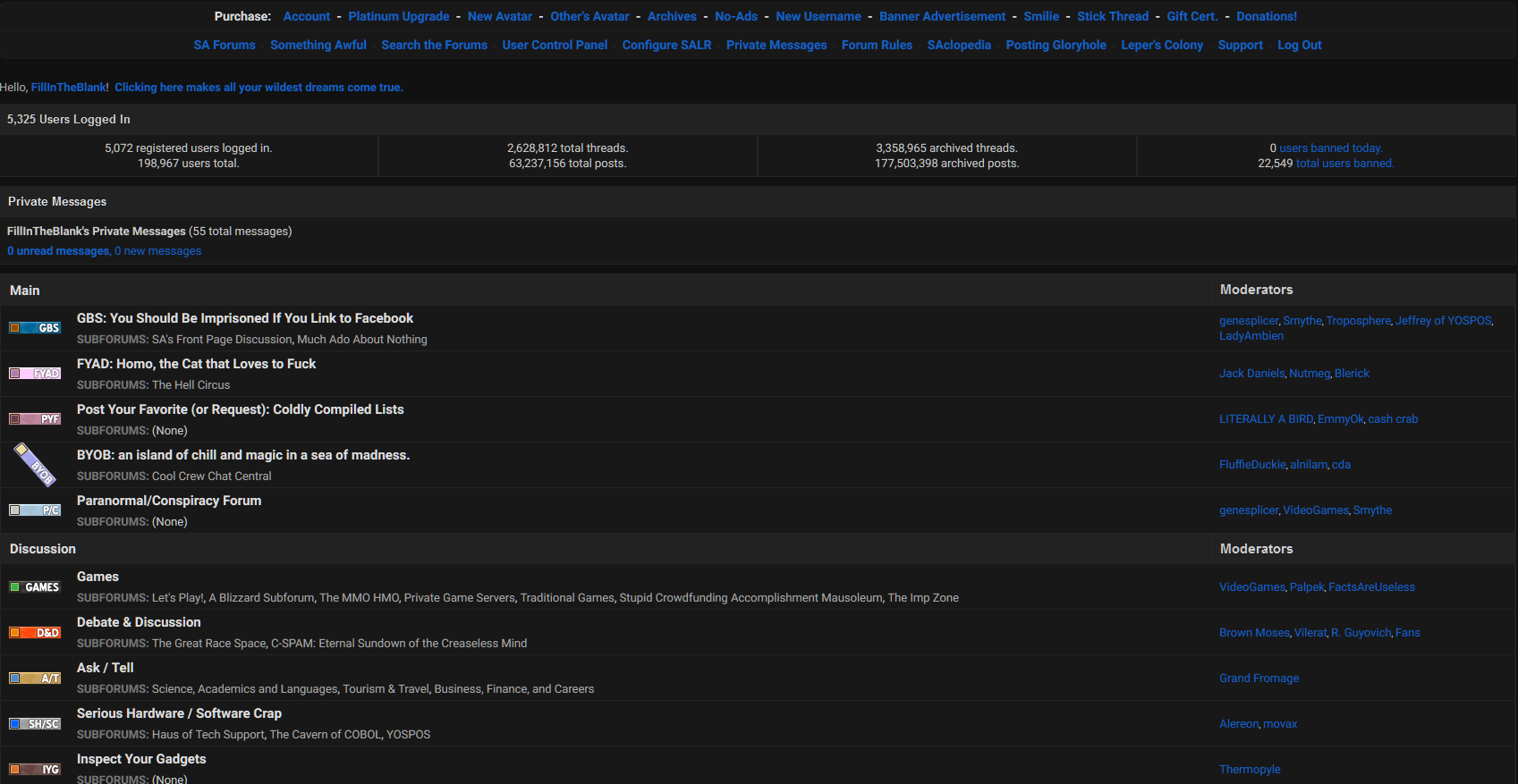Open the BYOB forum icon
Screen dimensions: 1518x784
tap(35, 465)
